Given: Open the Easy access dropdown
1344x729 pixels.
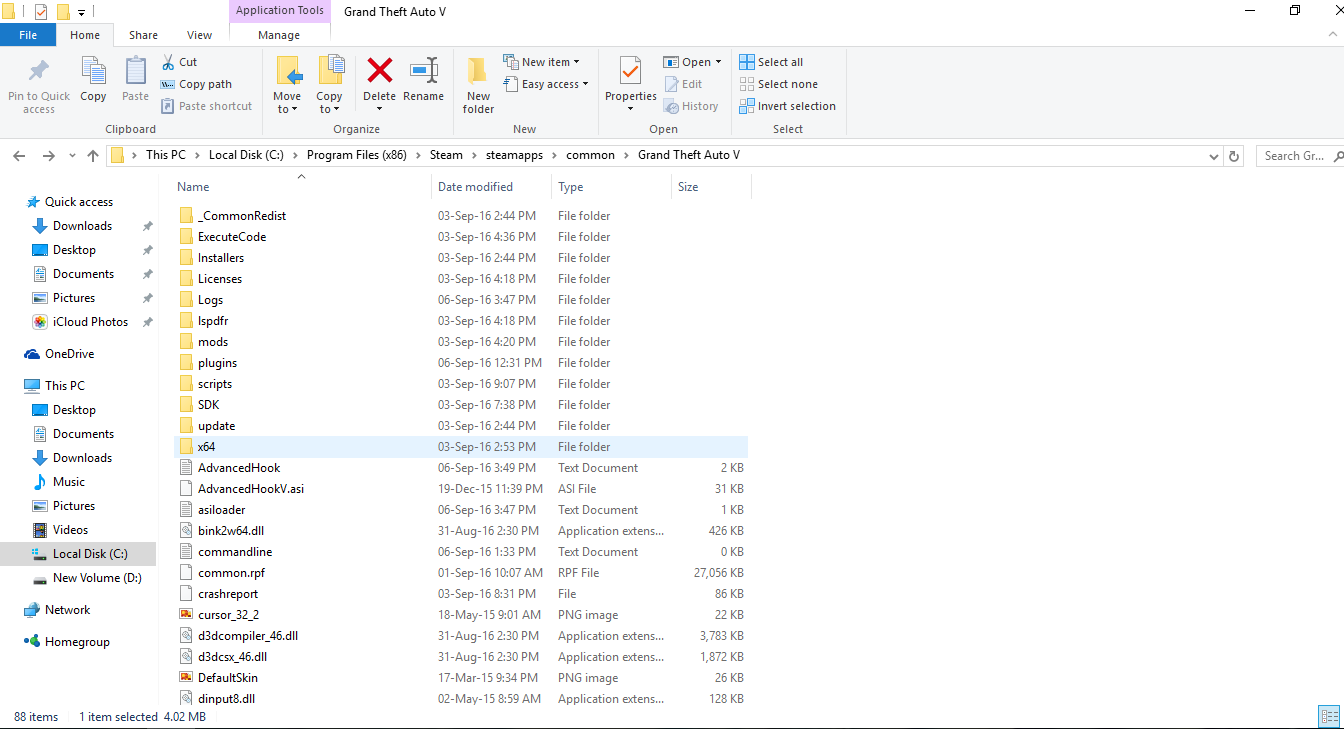Looking at the screenshot, I should 546,84.
